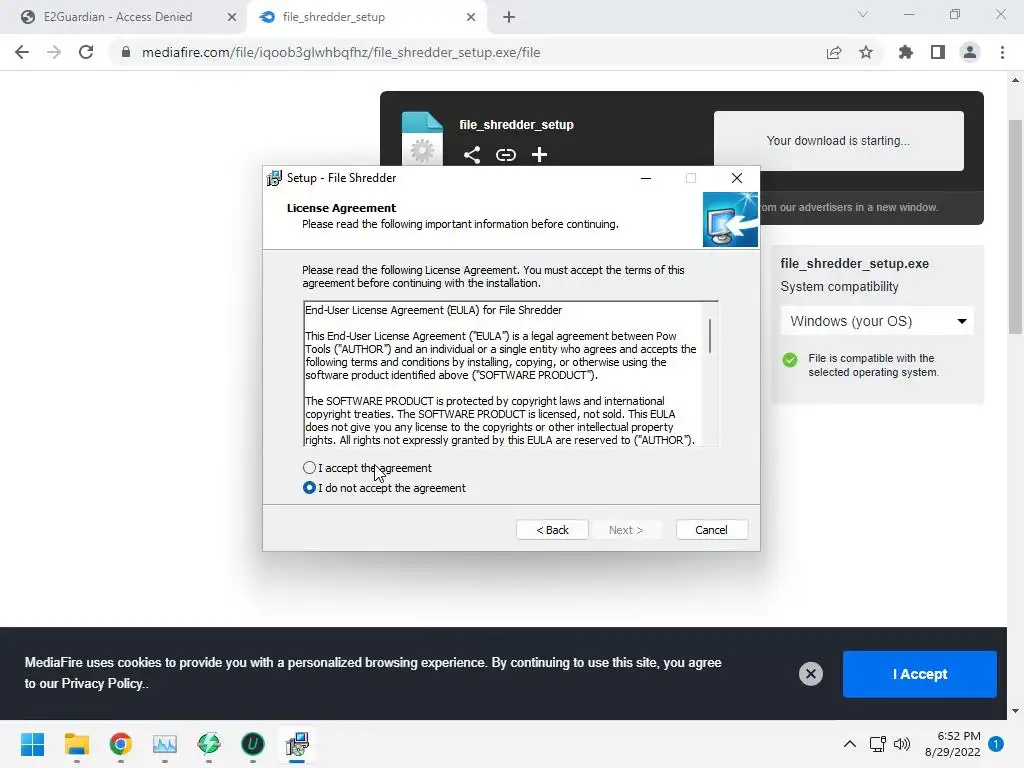Viewport: 1024px width, 768px height.
Task: Open the U-icon taskbar application
Action: click(253, 744)
